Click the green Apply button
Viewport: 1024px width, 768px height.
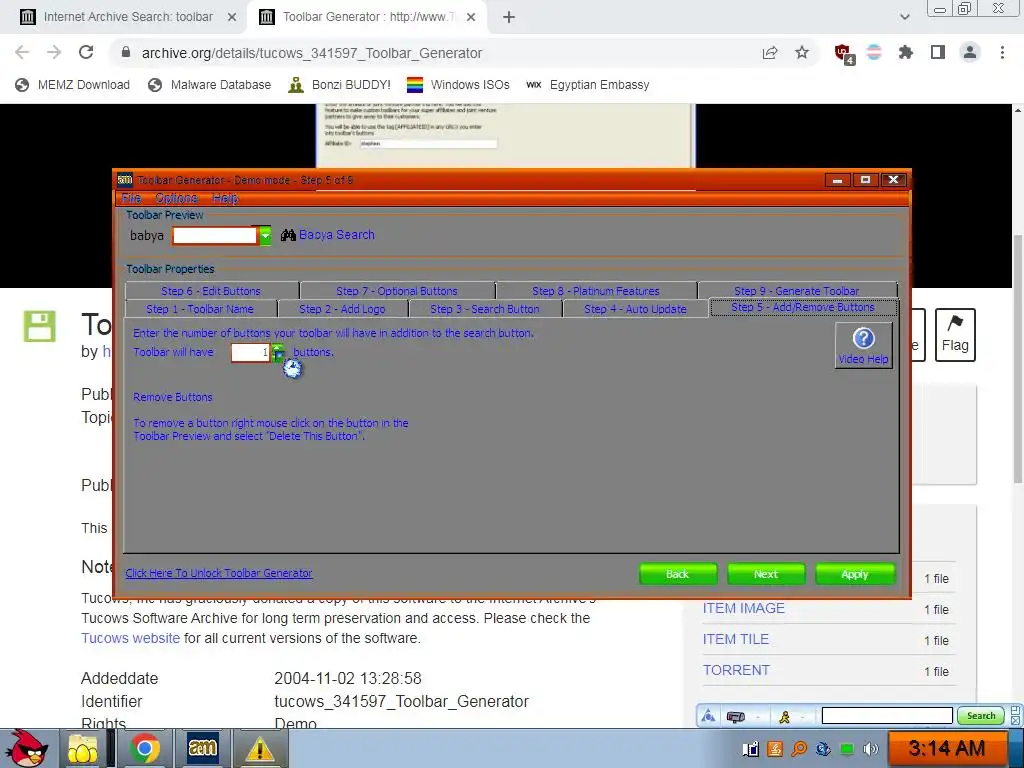[855, 574]
